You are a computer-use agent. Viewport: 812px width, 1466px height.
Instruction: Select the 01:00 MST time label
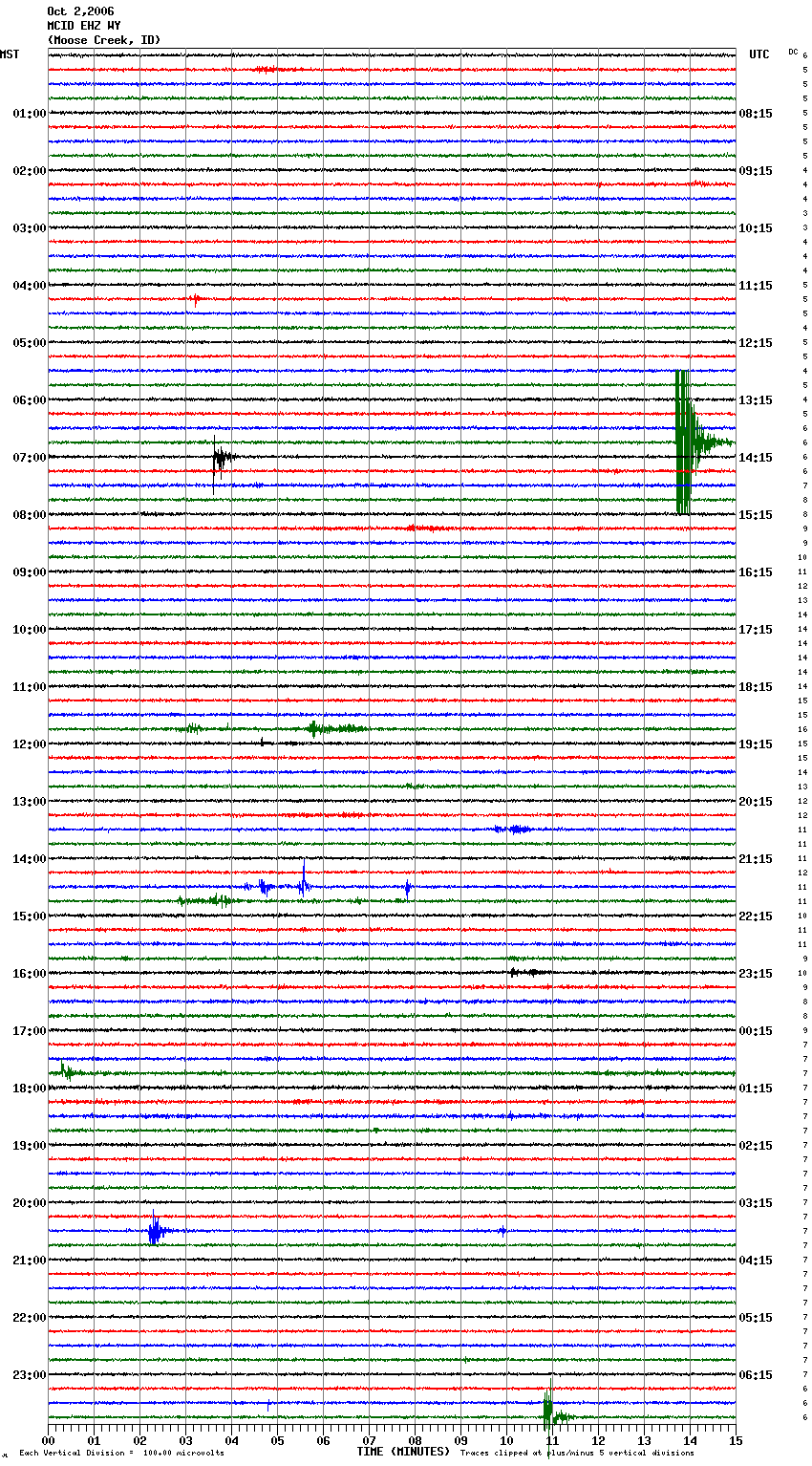[x=29, y=114]
